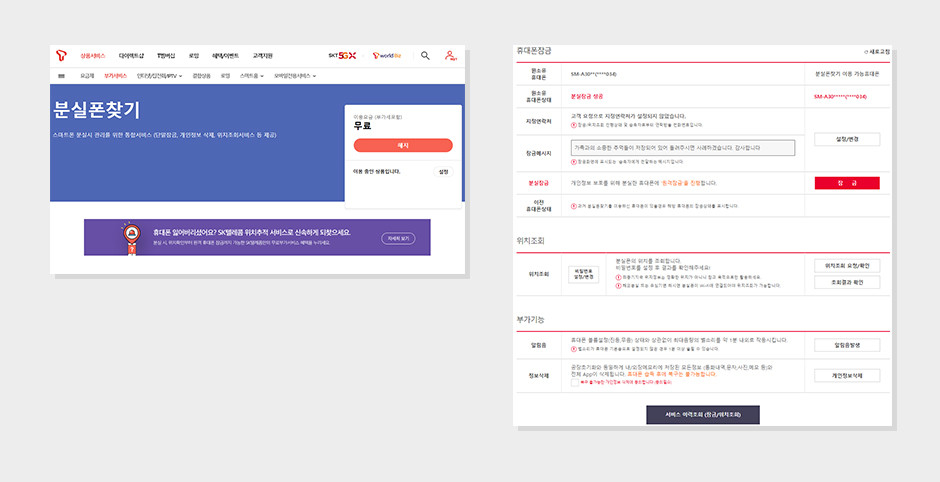Viewport: 940px width, 482px height.
Task: Click the 새로고침 refresh icon
Action: pos(865,51)
